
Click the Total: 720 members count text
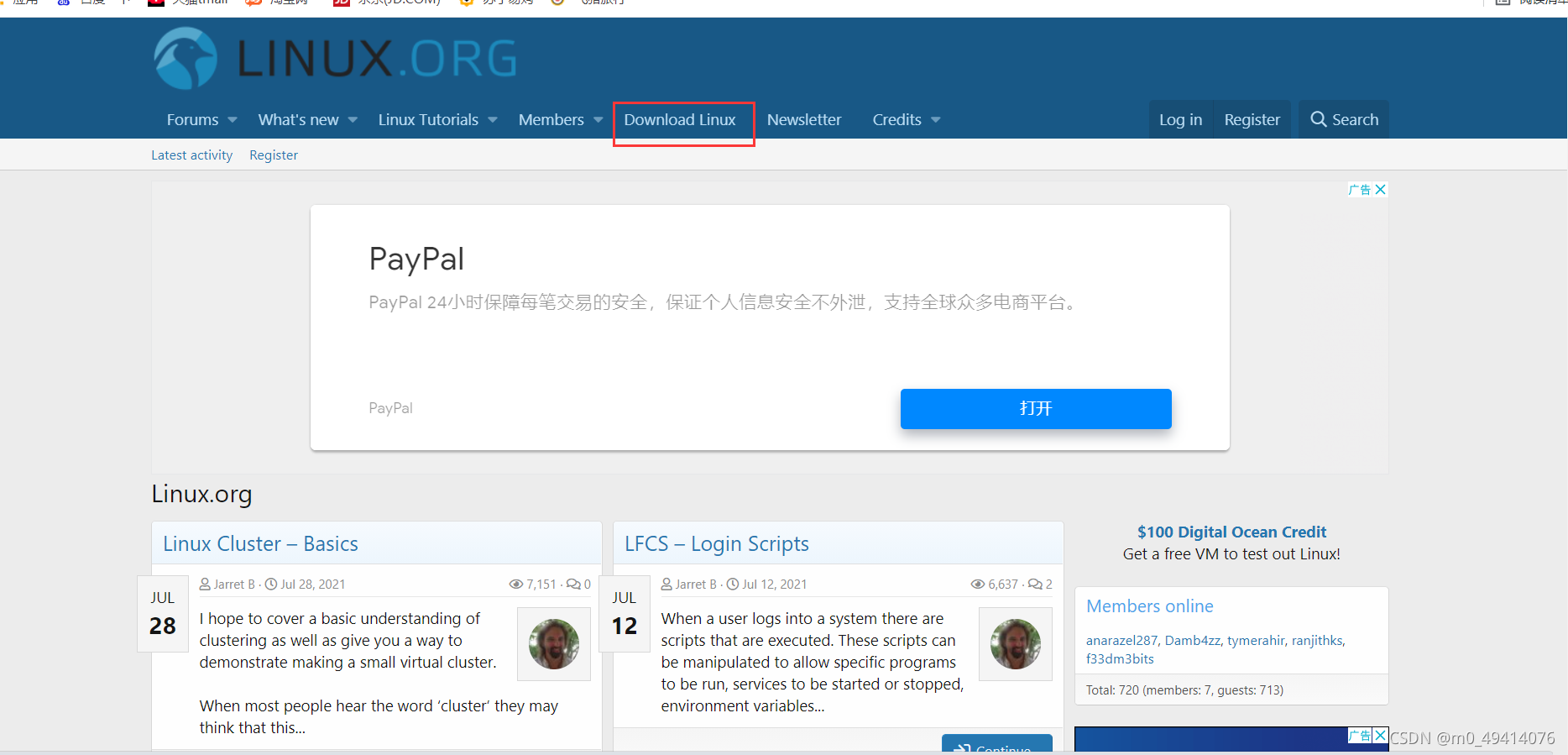click(1184, 690)
